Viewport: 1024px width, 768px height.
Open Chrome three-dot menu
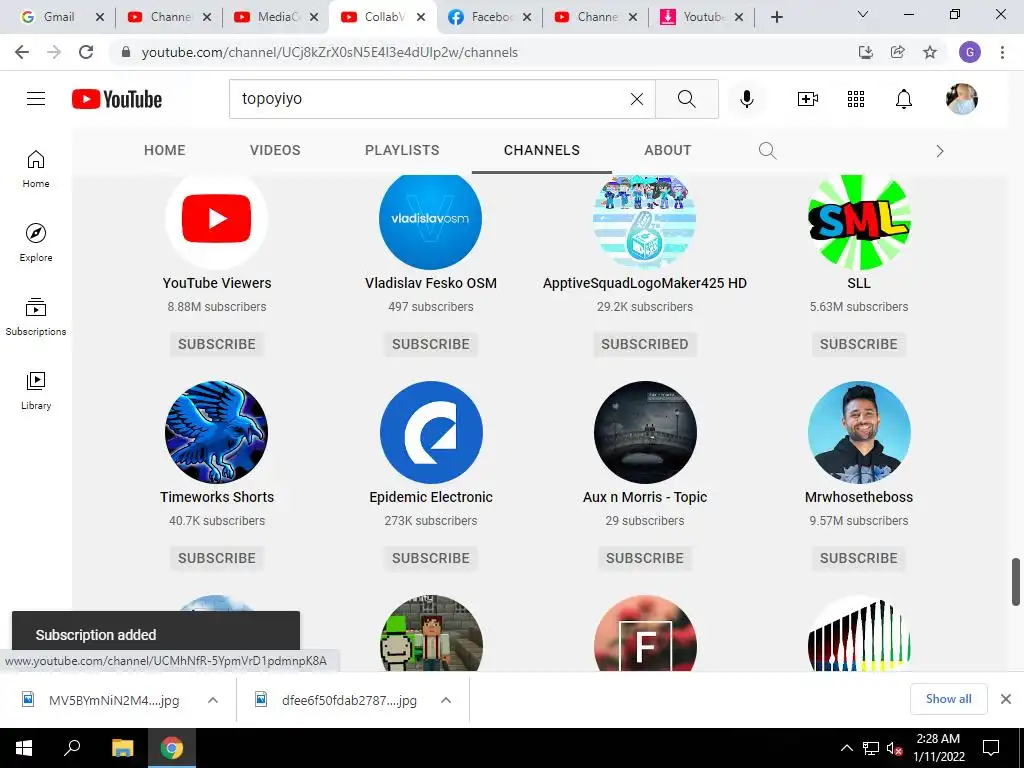[1002, 52]
